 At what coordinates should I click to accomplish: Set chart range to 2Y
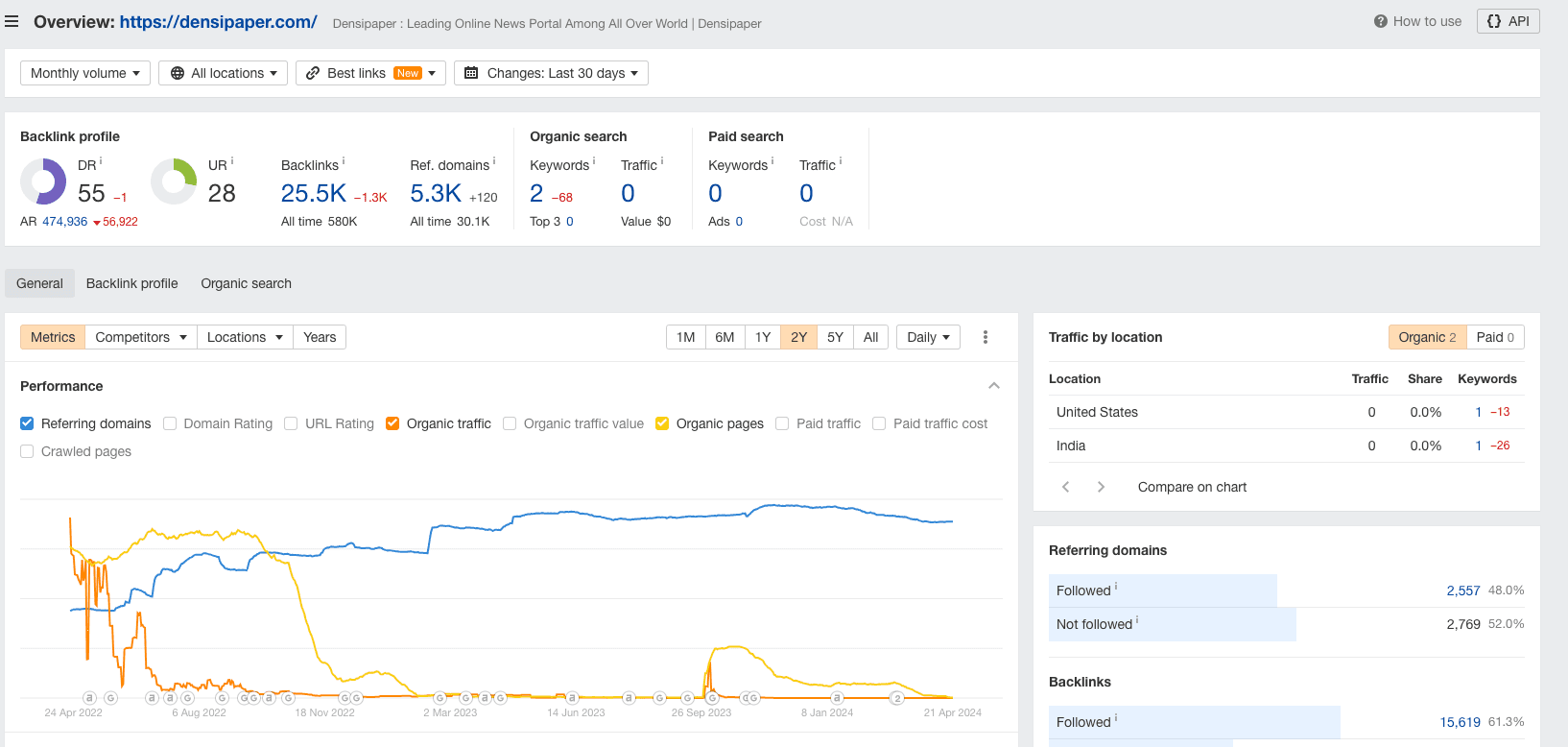pyautogui.click(x=798, y=337)
